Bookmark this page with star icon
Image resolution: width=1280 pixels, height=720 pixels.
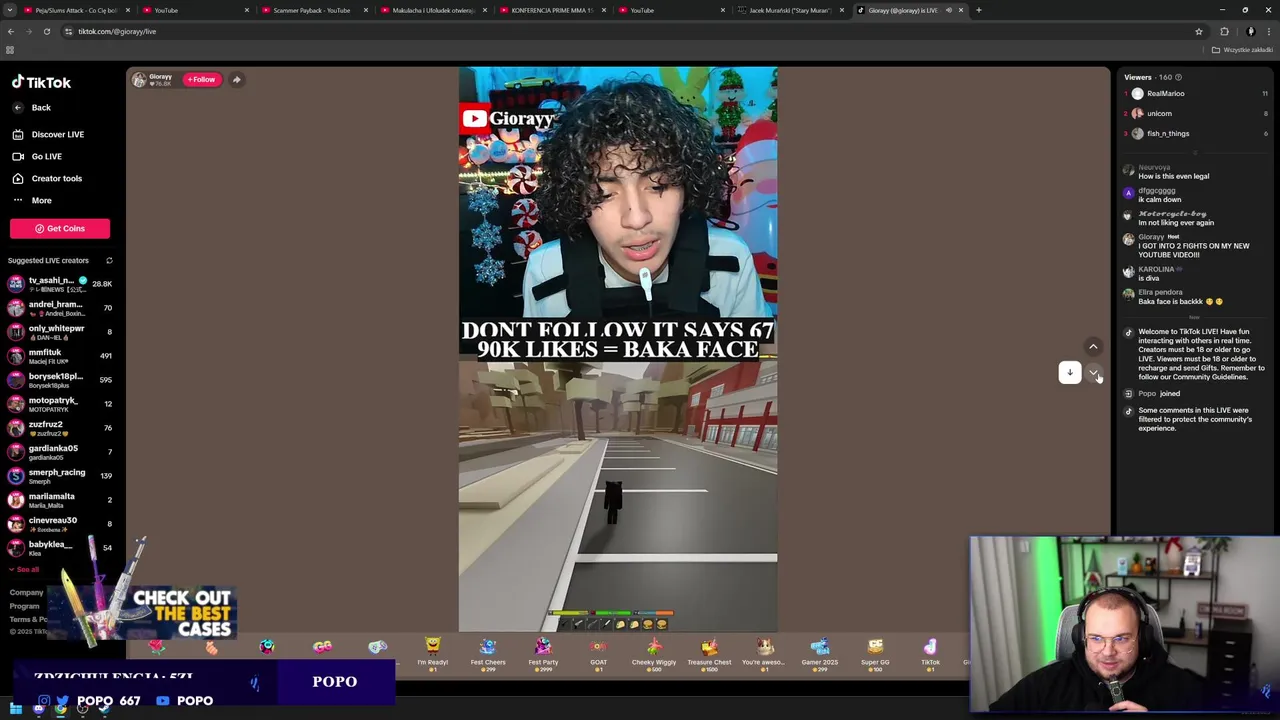(1198, 31)
